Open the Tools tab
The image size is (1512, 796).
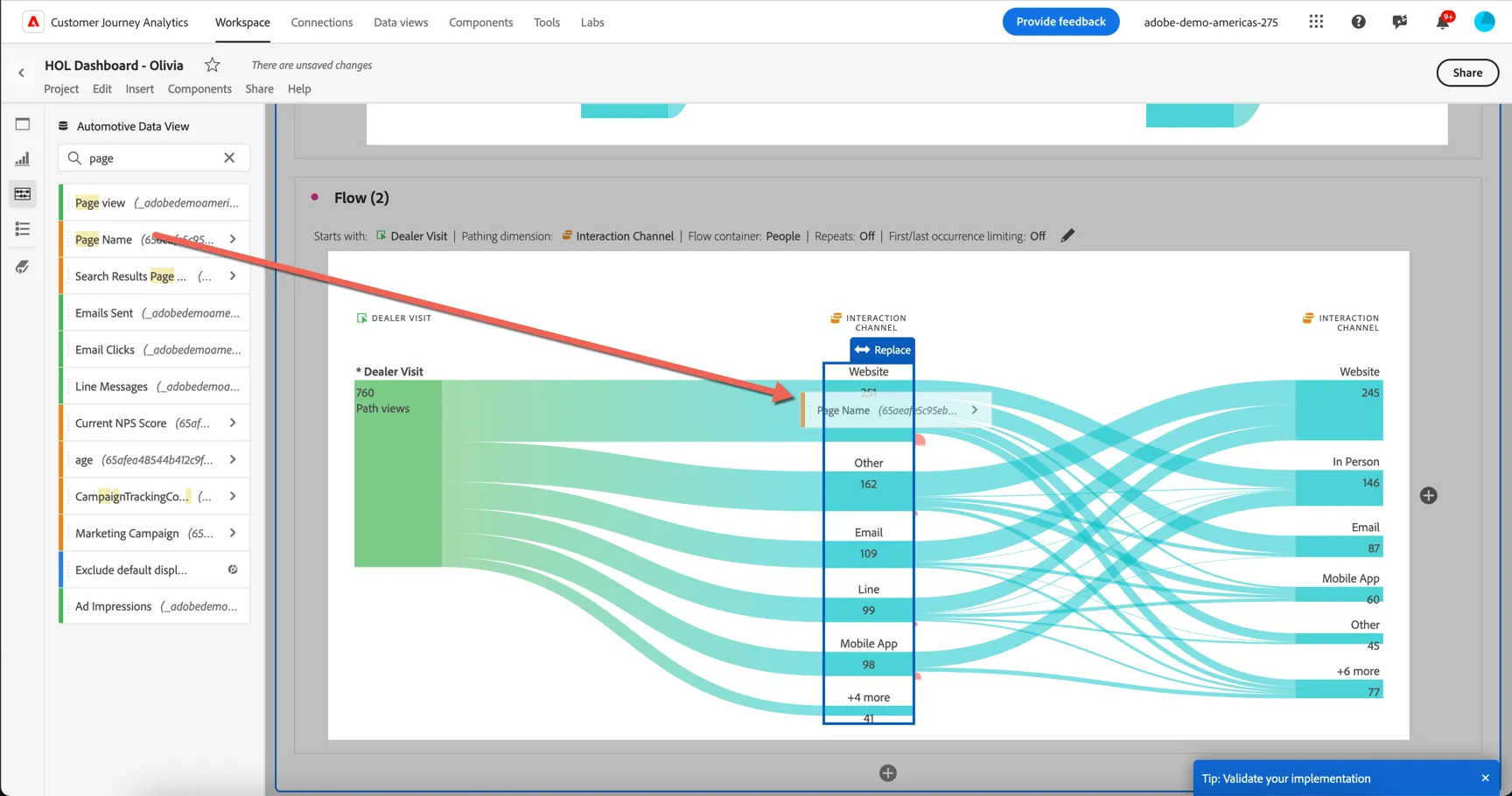[547, 23]
